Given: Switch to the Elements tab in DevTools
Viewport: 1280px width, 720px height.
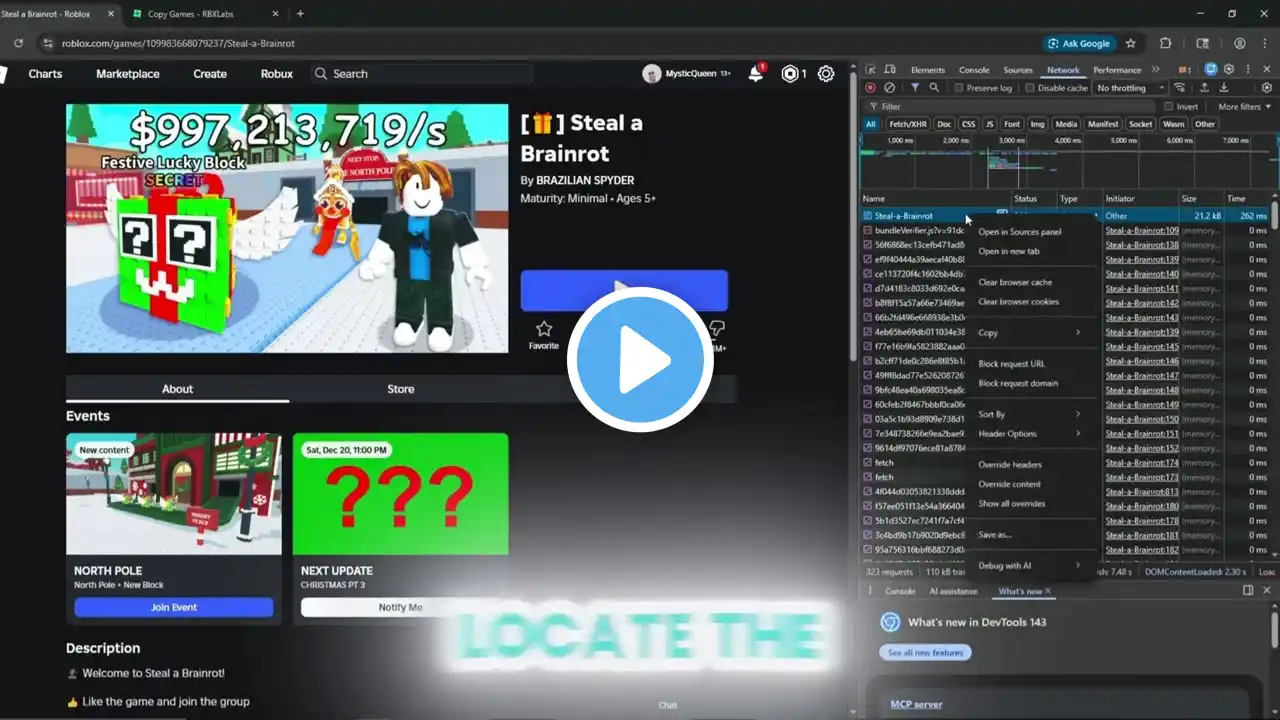Looking at the screenshot, I should [927, 70].
